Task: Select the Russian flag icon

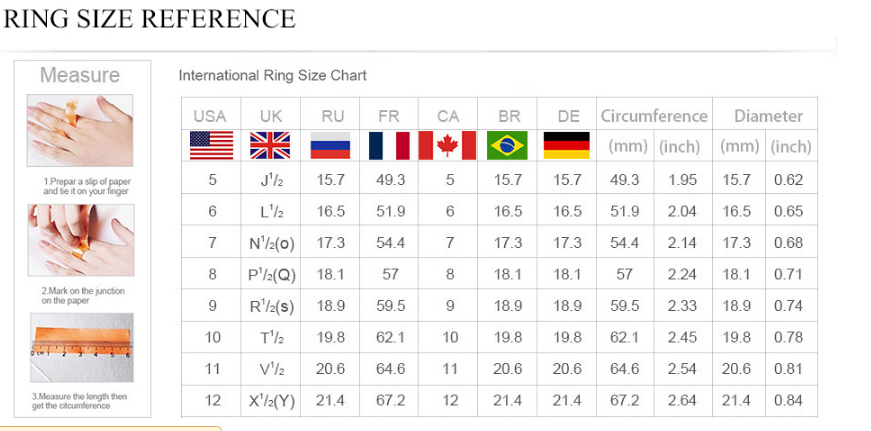Action: pyautogui.click(x=330, y=146)
